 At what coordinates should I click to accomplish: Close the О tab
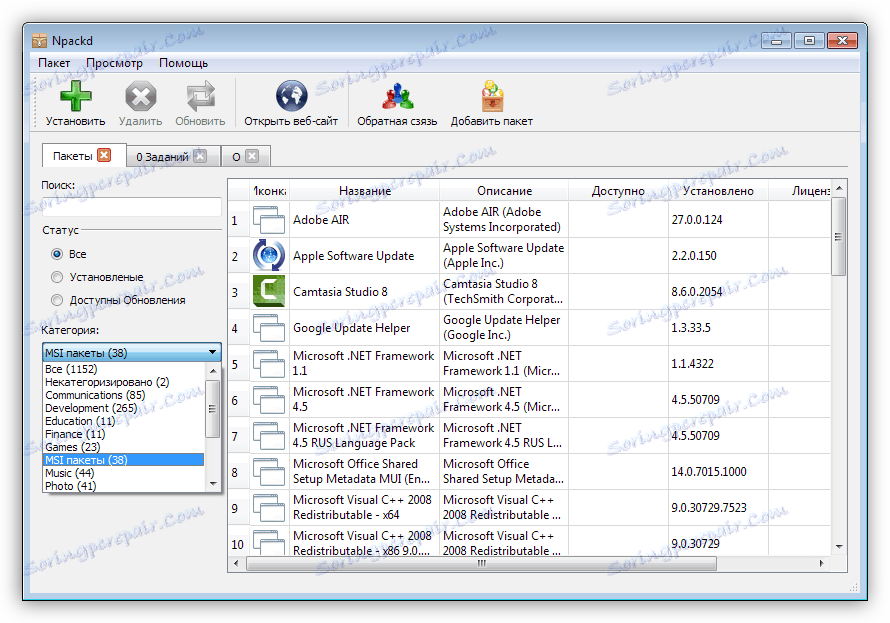(x=252, y=156)
